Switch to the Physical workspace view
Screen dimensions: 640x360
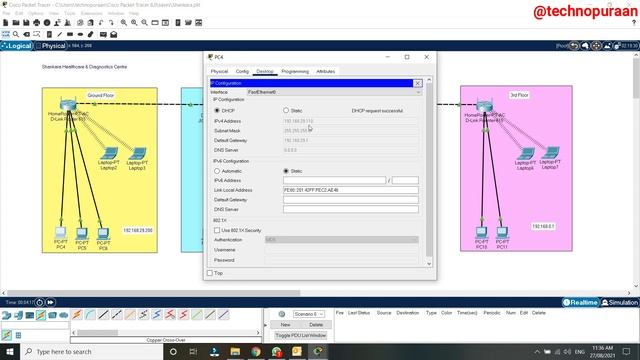coord(51,46)
